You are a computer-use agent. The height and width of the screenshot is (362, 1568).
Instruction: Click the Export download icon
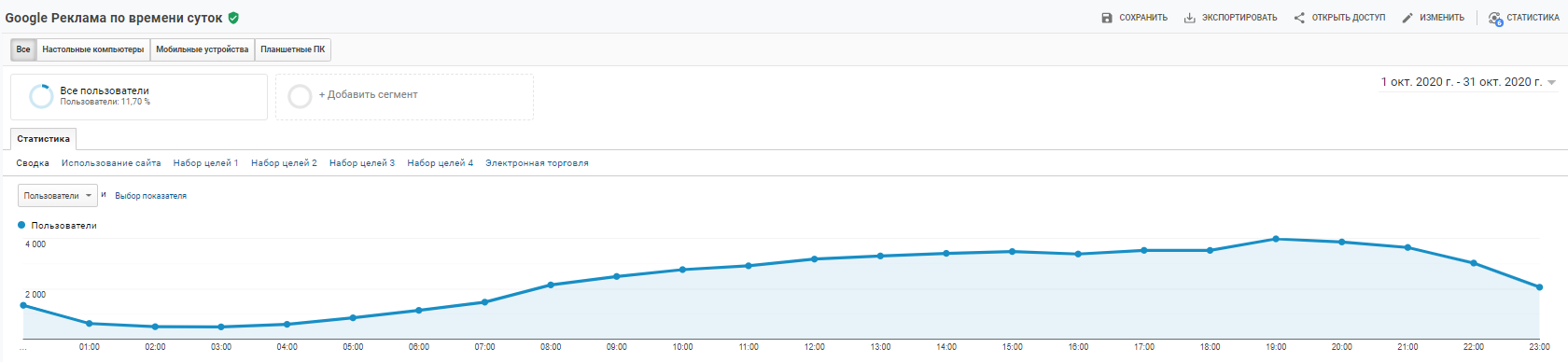coord(1190,18)
